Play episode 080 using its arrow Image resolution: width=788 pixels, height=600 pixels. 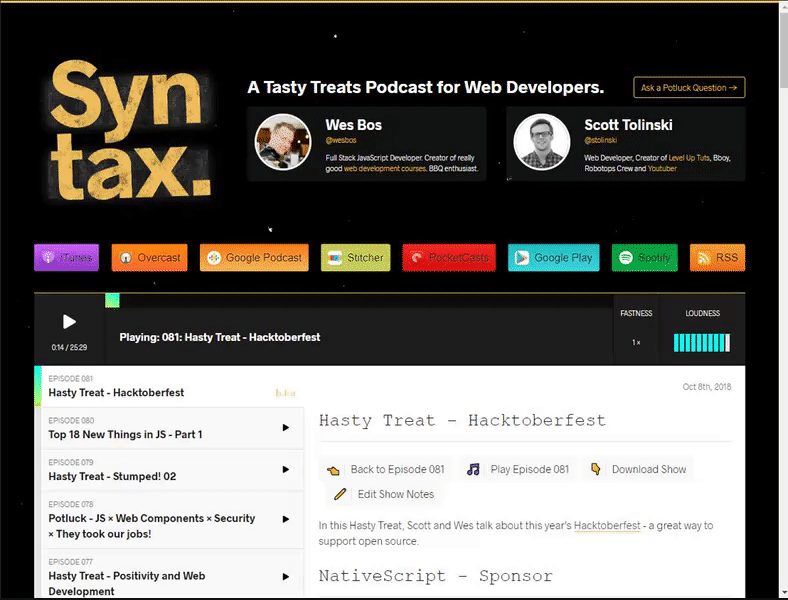(285, 428)
